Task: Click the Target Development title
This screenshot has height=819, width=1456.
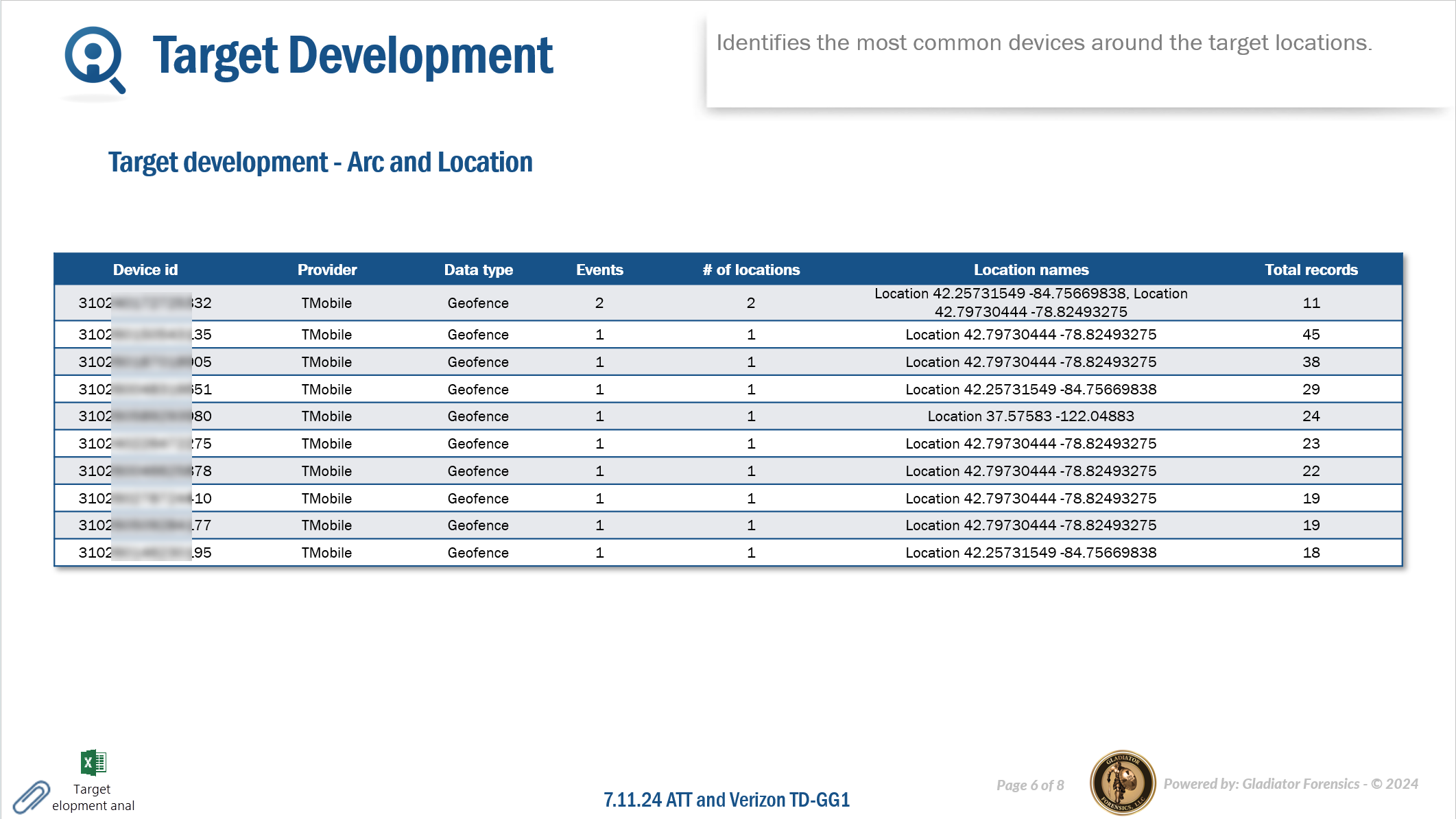Action: (353, 56)
